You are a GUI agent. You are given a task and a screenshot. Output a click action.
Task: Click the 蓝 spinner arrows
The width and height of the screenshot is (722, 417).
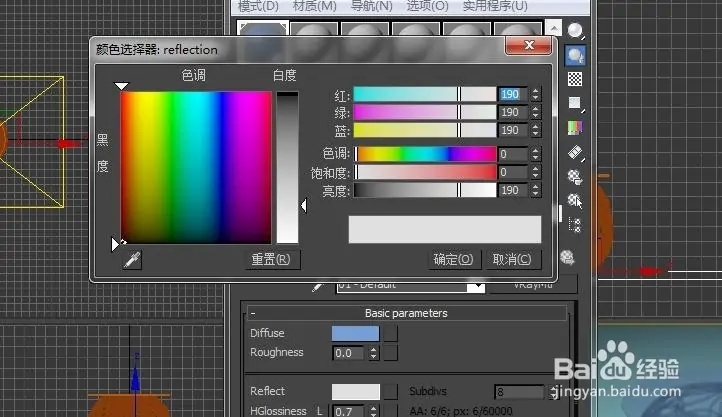[535, 130]
